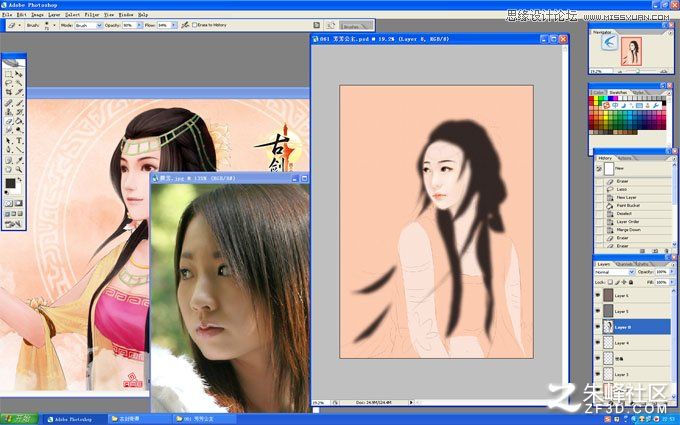This screenshot has height=425, width=680.
Task: Select the Type tool
Action: (x=19, y=141)
